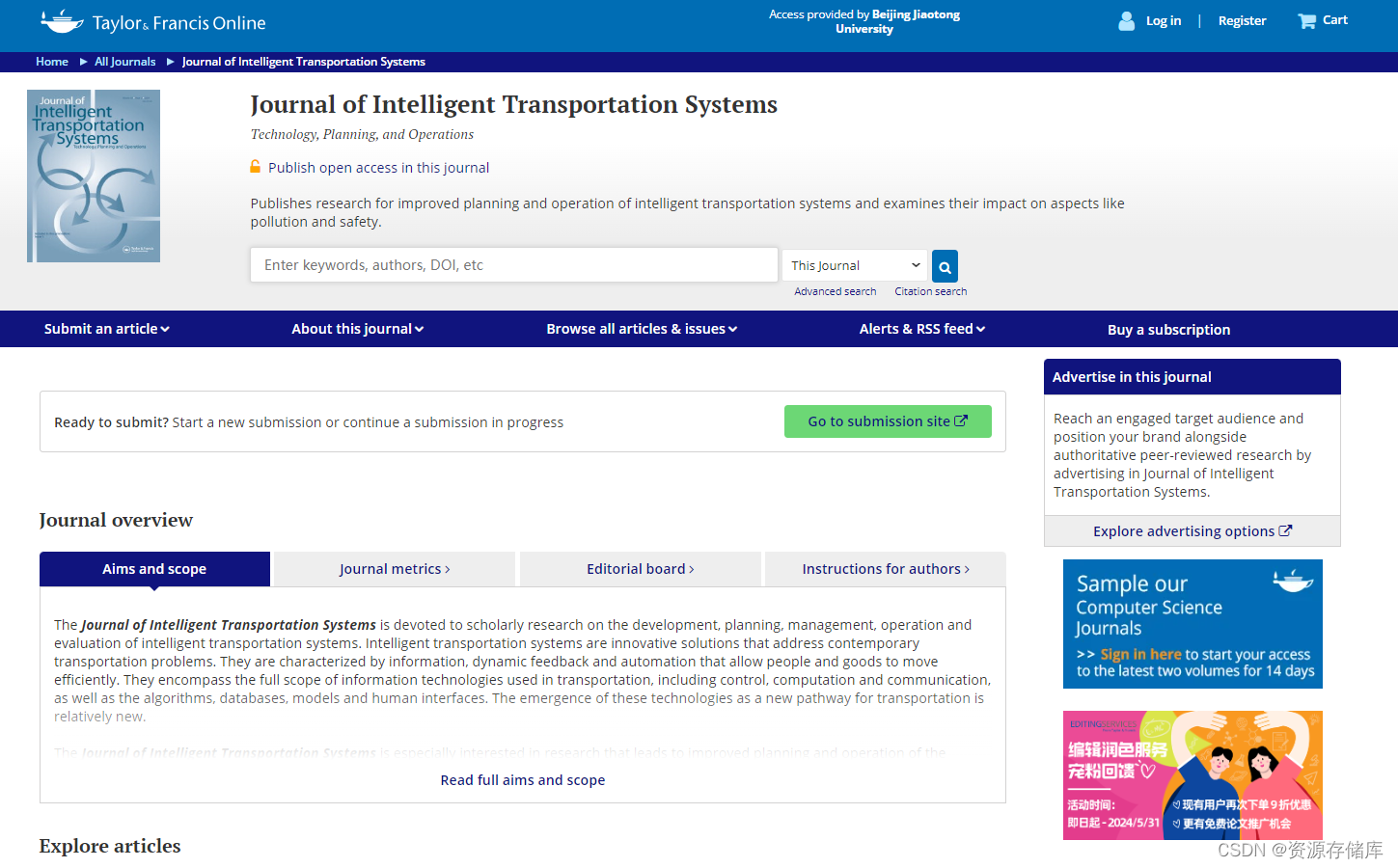Select the Aims and scope tab
1398x868 pixels.
[x=154, y=569]
